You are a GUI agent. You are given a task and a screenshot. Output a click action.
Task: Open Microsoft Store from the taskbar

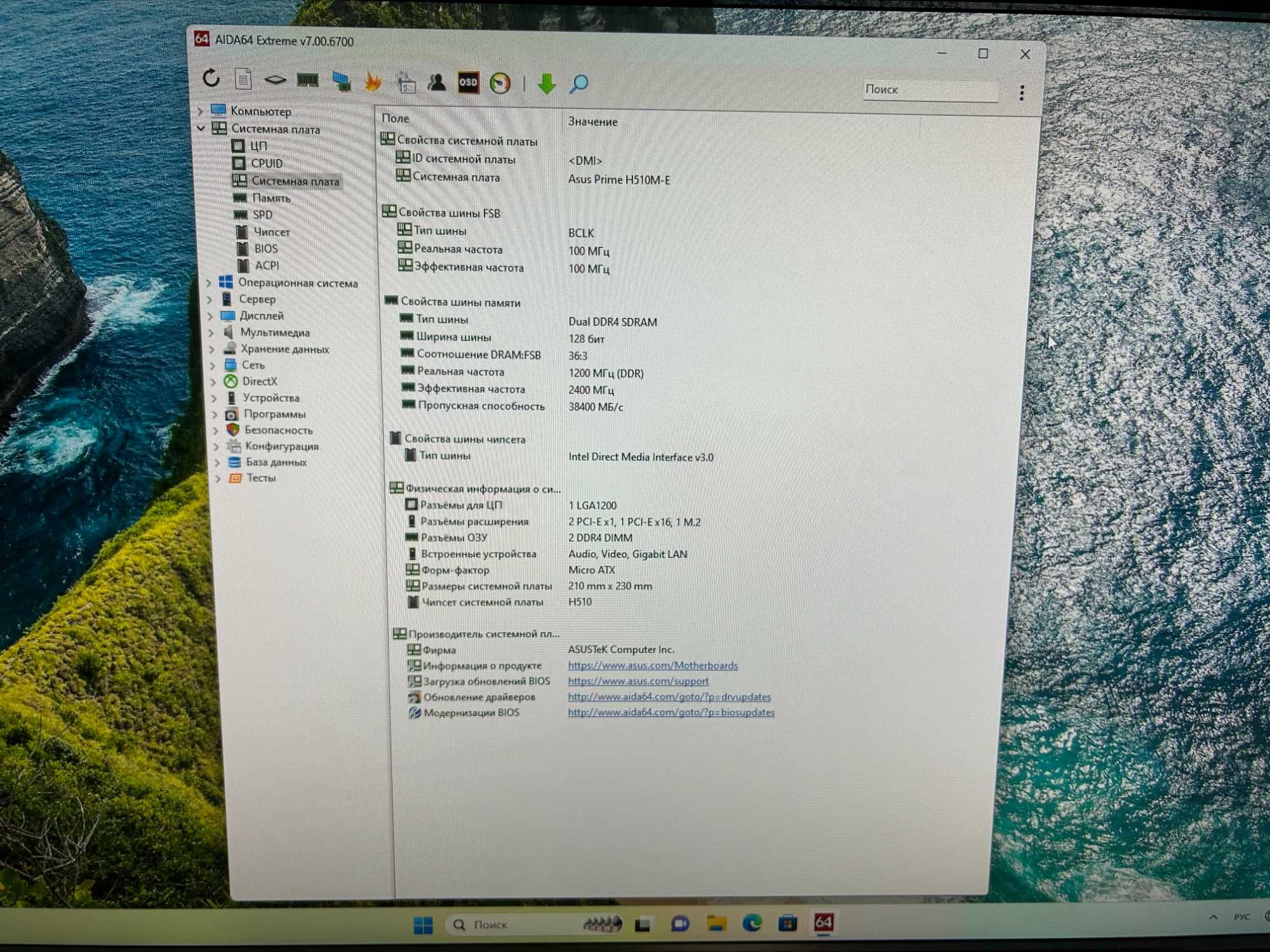(x=787, y=923)
